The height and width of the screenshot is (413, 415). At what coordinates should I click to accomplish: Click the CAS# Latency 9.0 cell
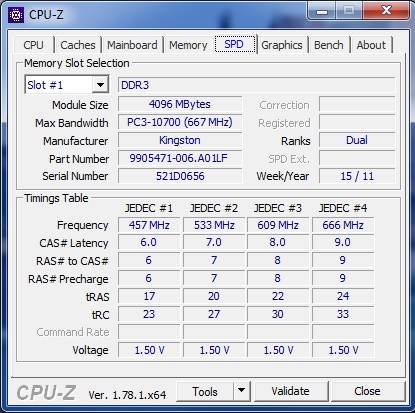click(343, 242)
